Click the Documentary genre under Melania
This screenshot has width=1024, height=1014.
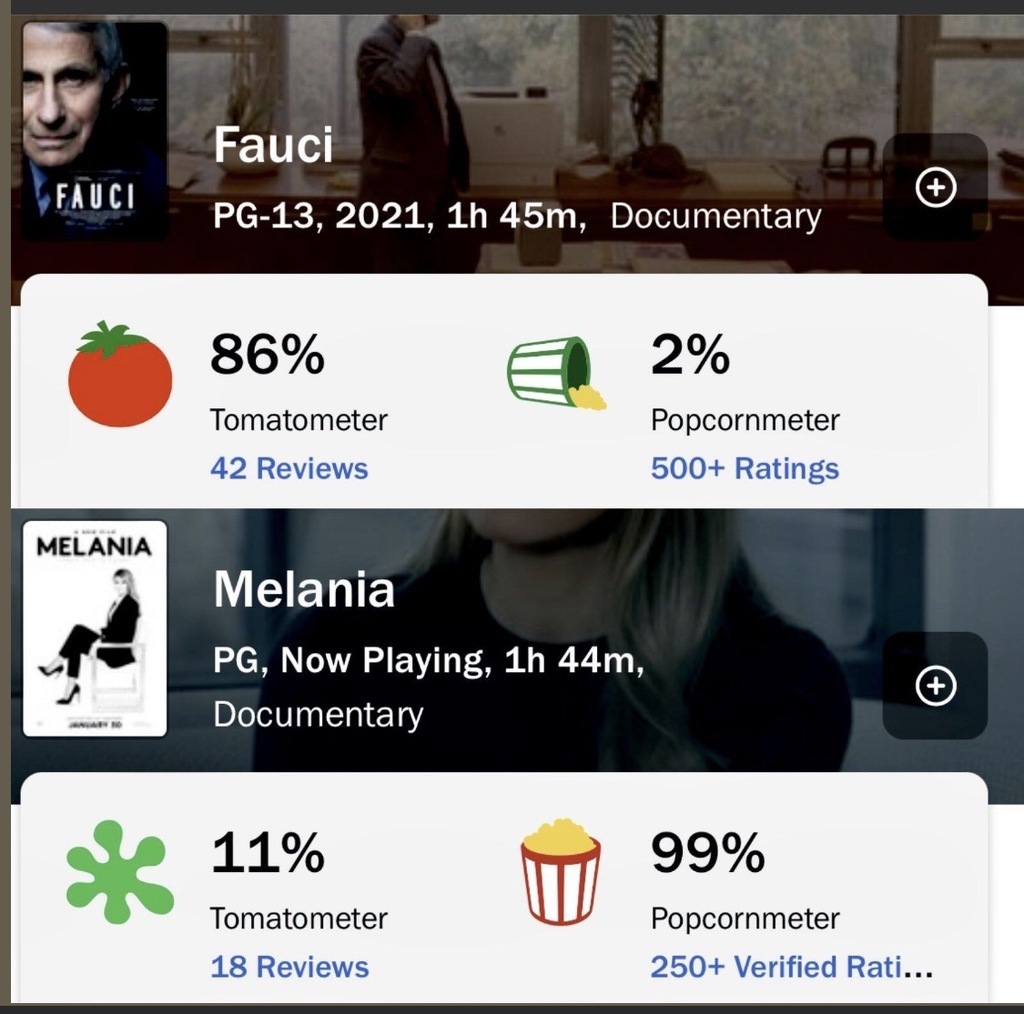point(318,715)
